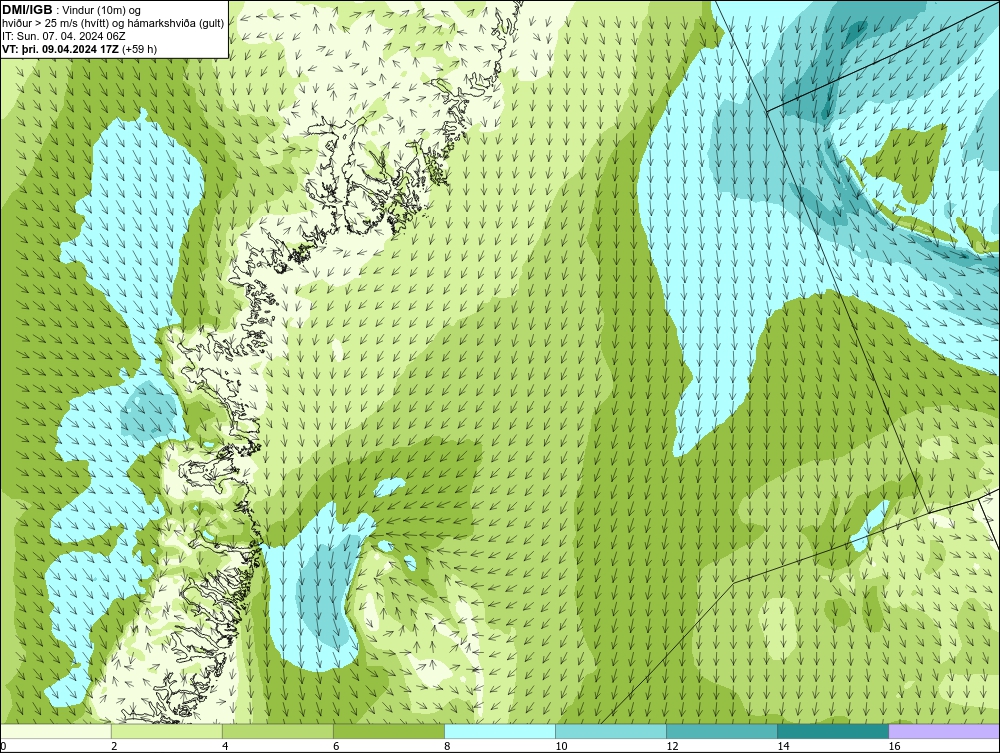Image resolution: width=1000 pixels, height=753 pixels.
Task: Click the purple legend swatch above 16
Action: pos(943,731)
